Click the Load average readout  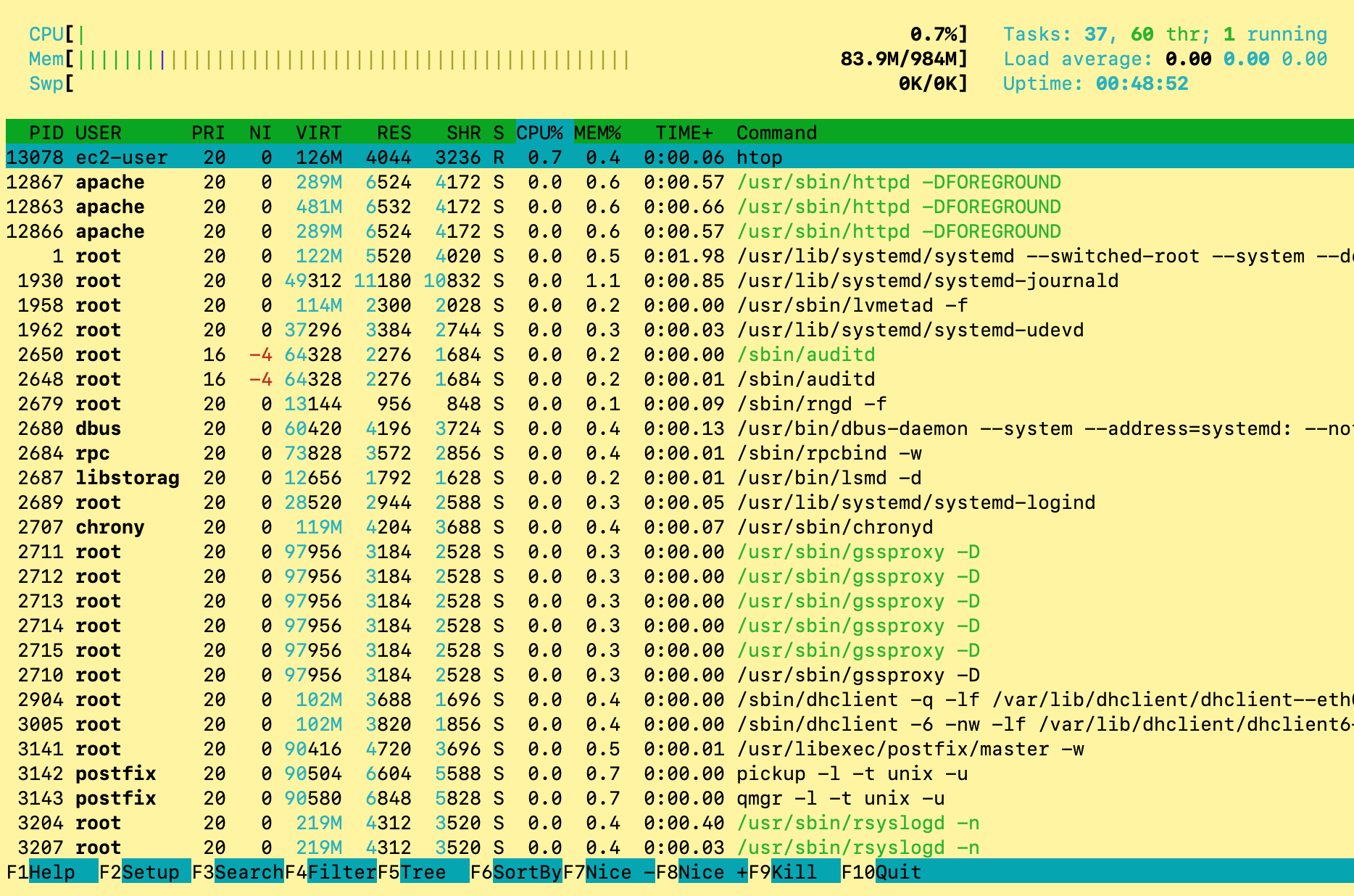click(x=1165, y=59)
